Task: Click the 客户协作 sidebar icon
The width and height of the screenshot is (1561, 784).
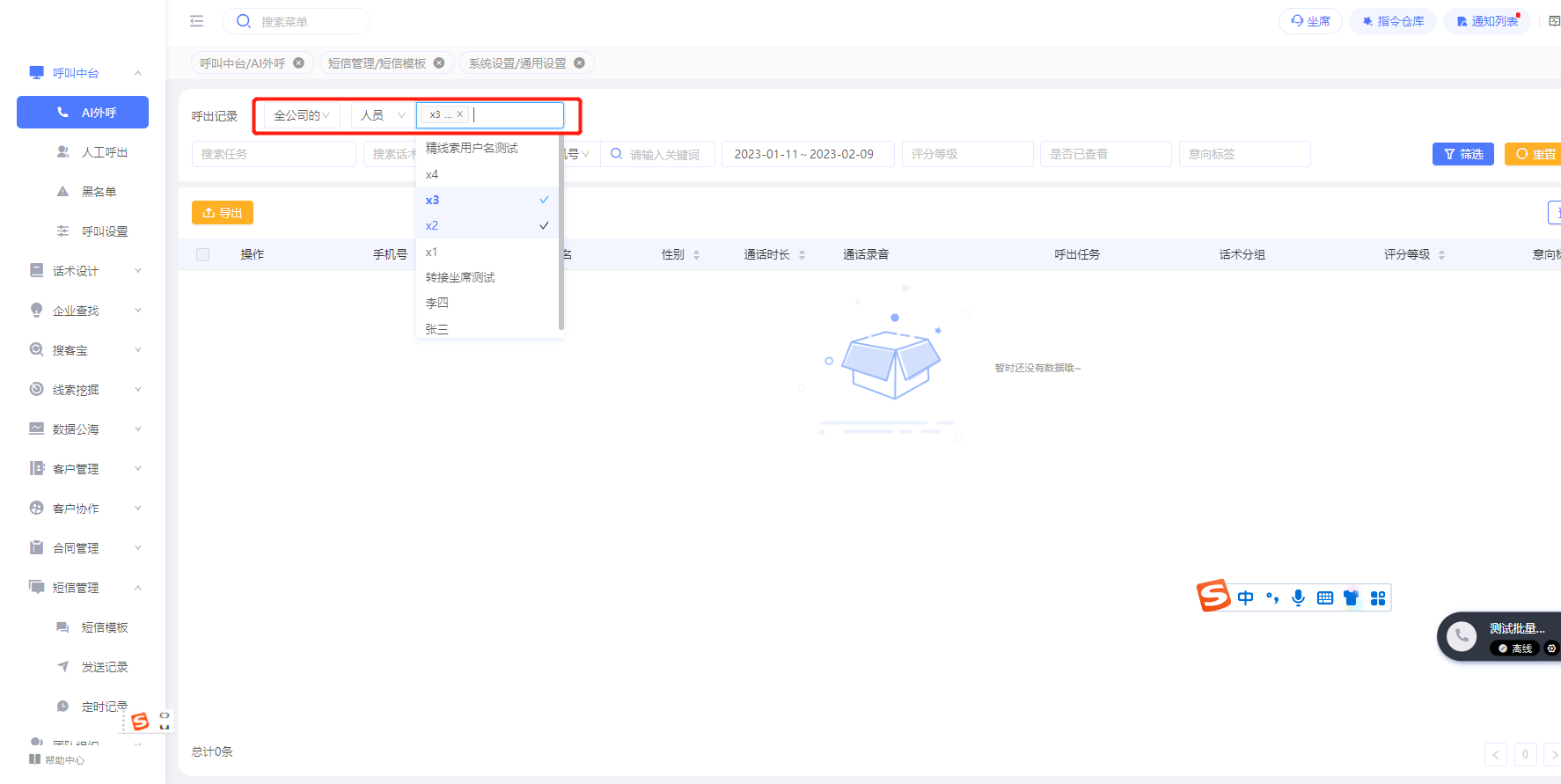Action: click(x=36, y=508)
